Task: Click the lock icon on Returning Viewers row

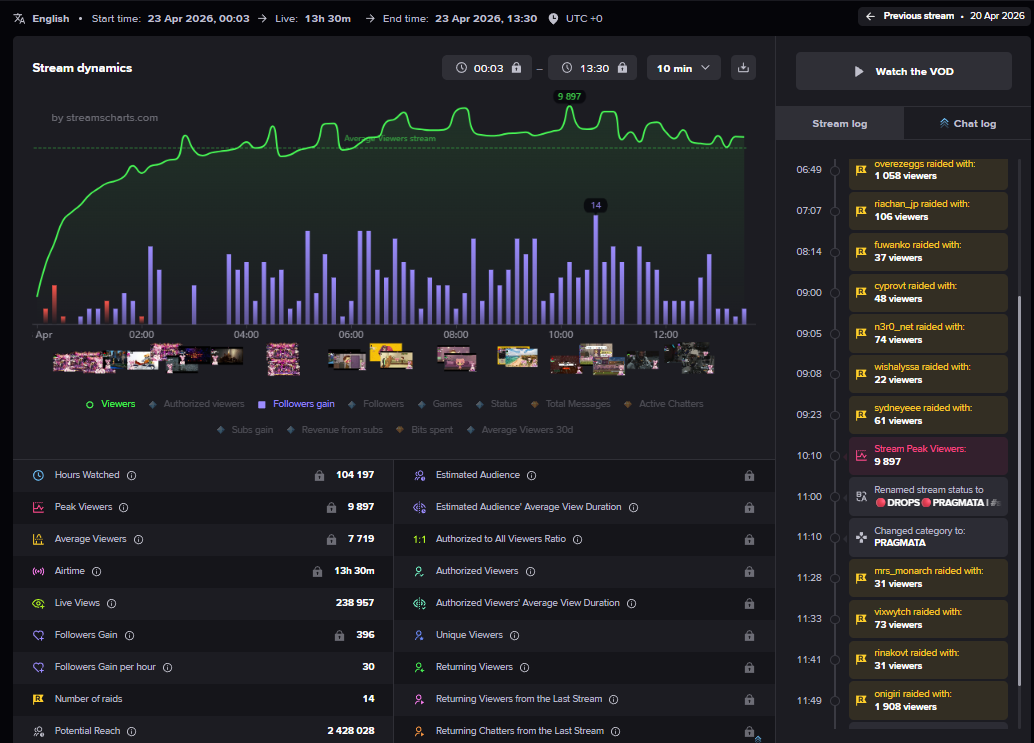Action: (749, 668)
